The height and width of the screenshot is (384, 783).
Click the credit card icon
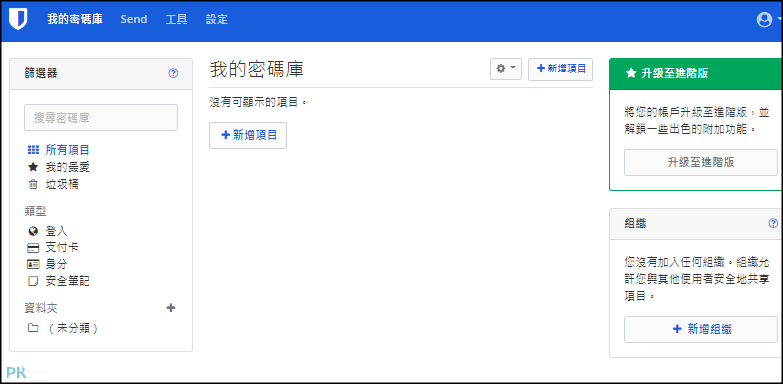(33, 248)
